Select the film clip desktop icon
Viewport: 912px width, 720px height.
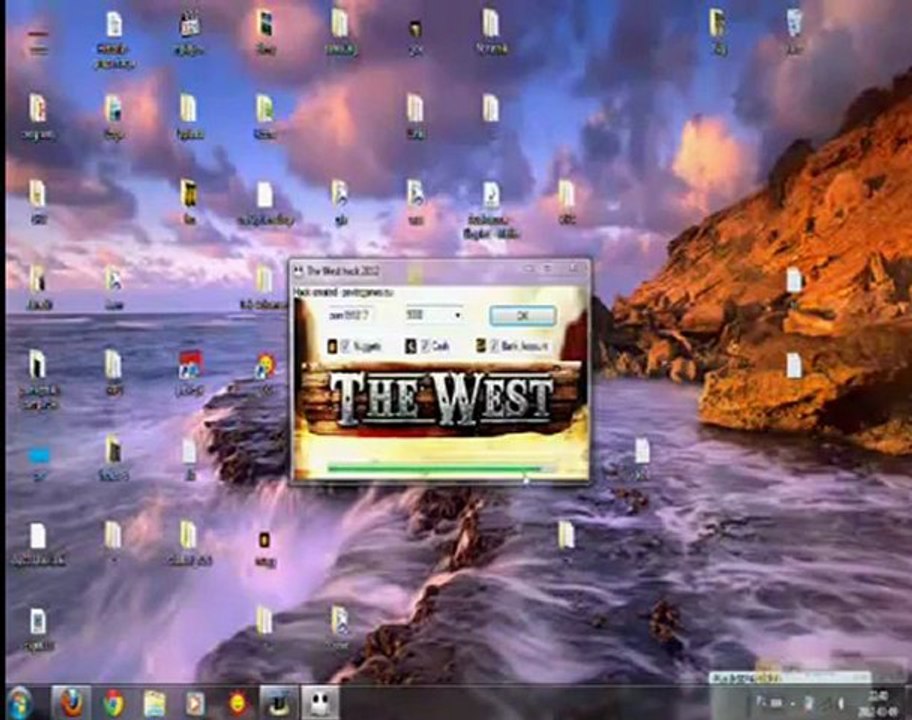pyautogui.click(x=188, y=33)
